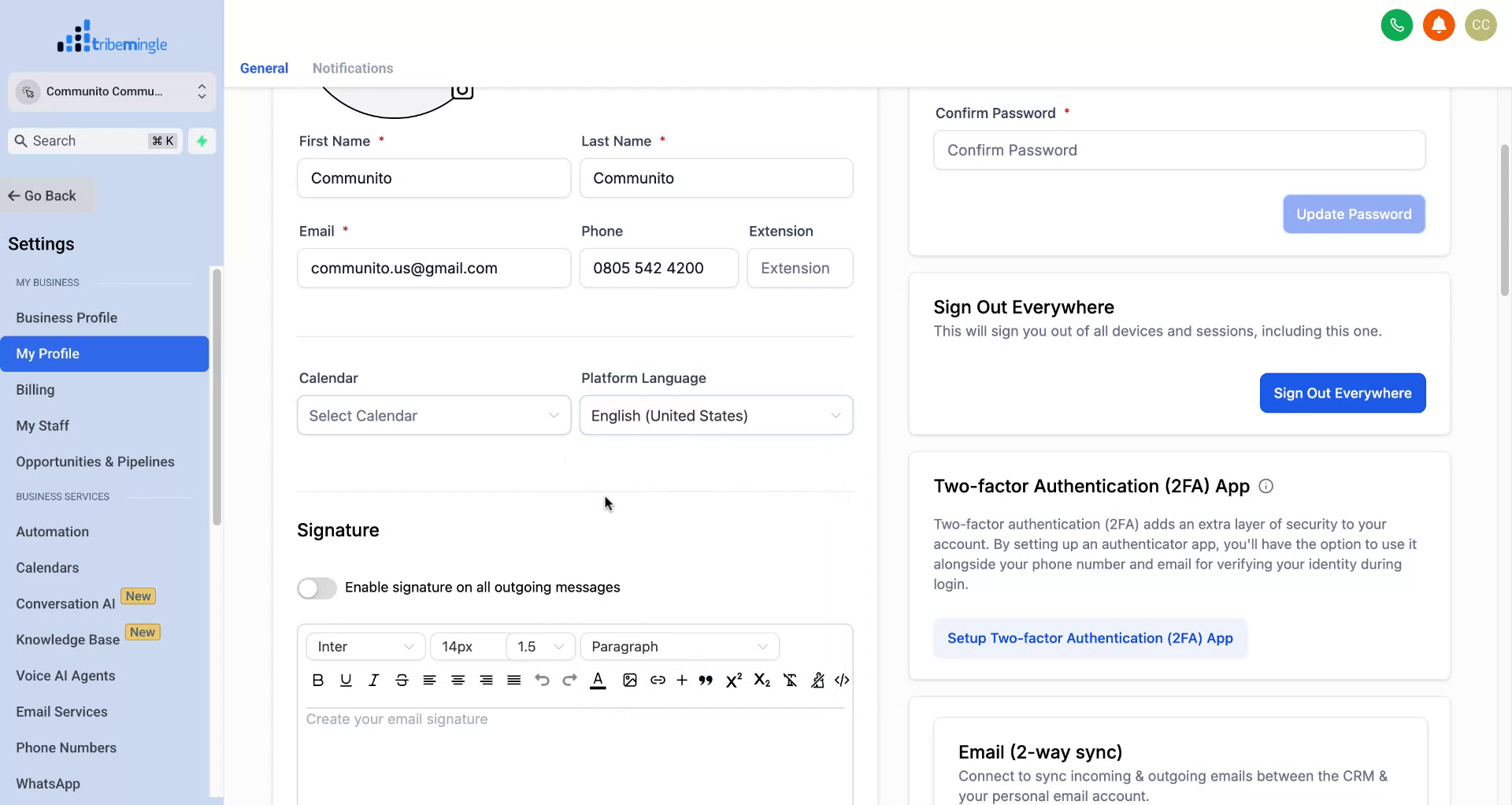Click the undo arrow in signature toolbar

(x=542, y=680)
